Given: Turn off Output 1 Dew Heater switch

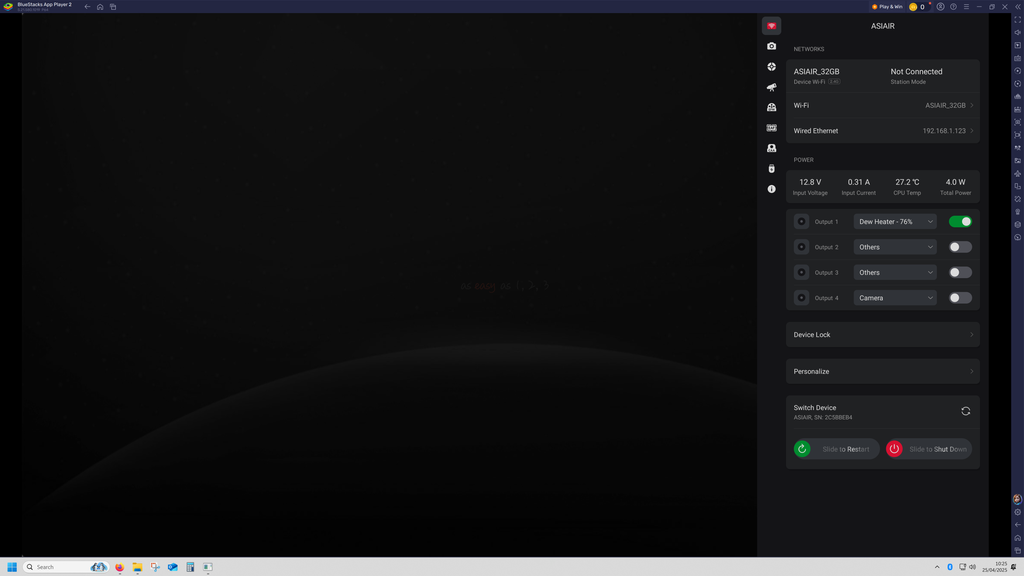Looking at the screenshot, I should pyautogui.click(x=960, y=221).
